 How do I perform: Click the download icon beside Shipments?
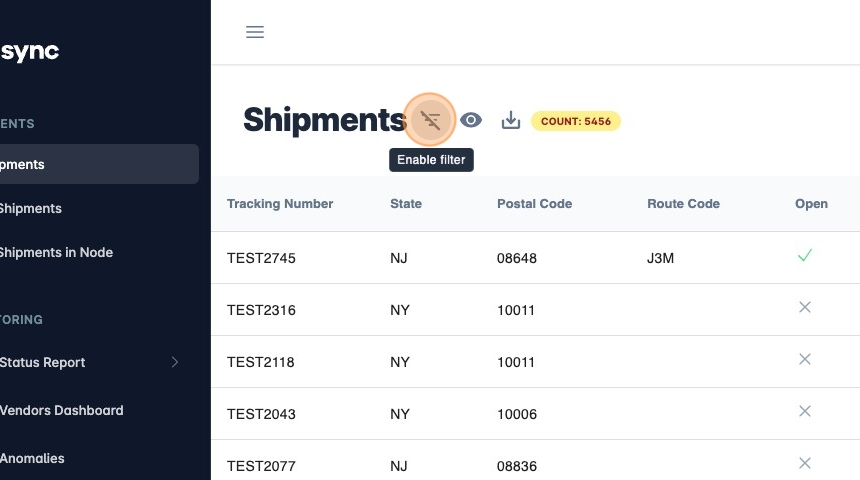coord(511,121)
